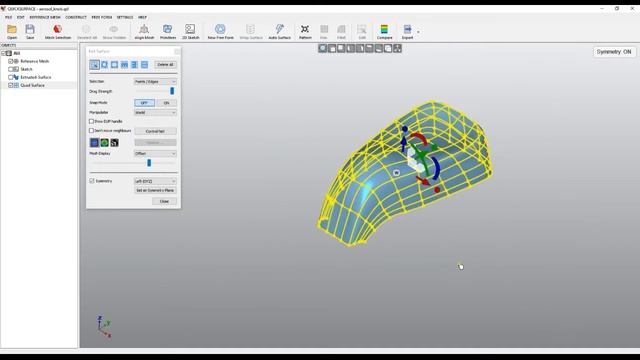Screen dimensions: 640x360
Task: Open the Align Mesh tool
Action: click(x=144, y=31)
